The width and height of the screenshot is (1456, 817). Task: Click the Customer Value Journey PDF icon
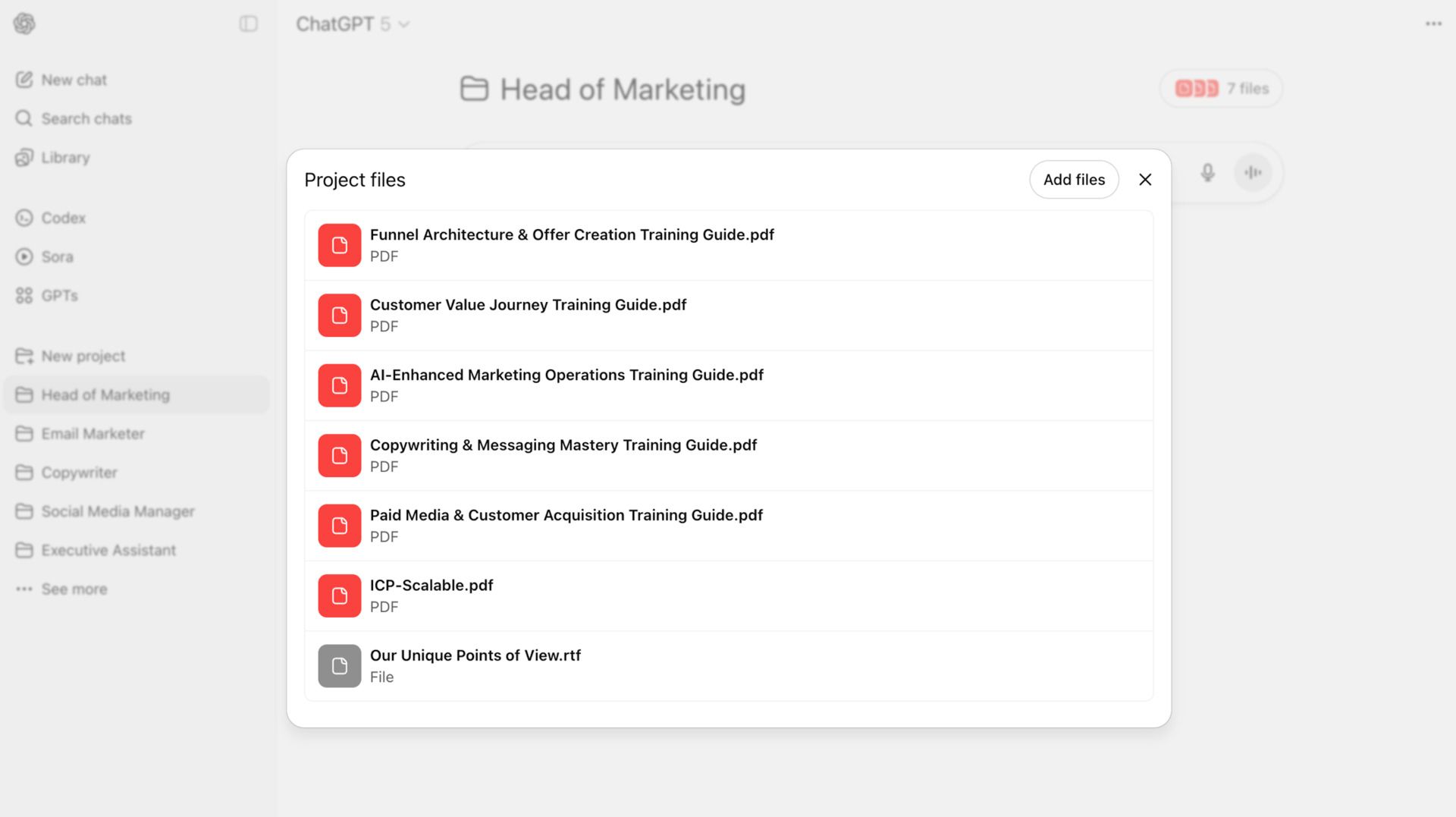340,316
